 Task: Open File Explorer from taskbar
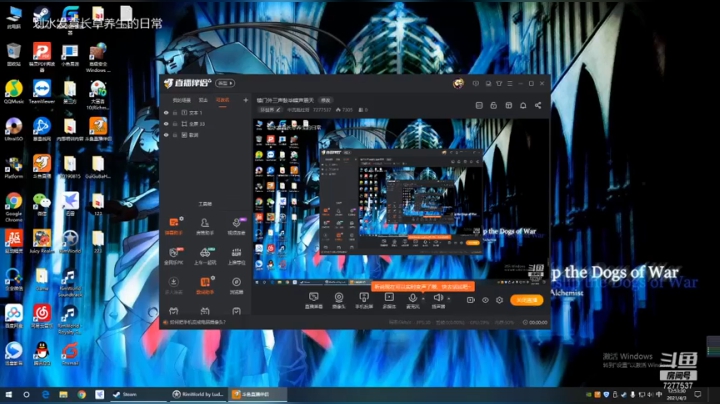(x=63, y=394)
